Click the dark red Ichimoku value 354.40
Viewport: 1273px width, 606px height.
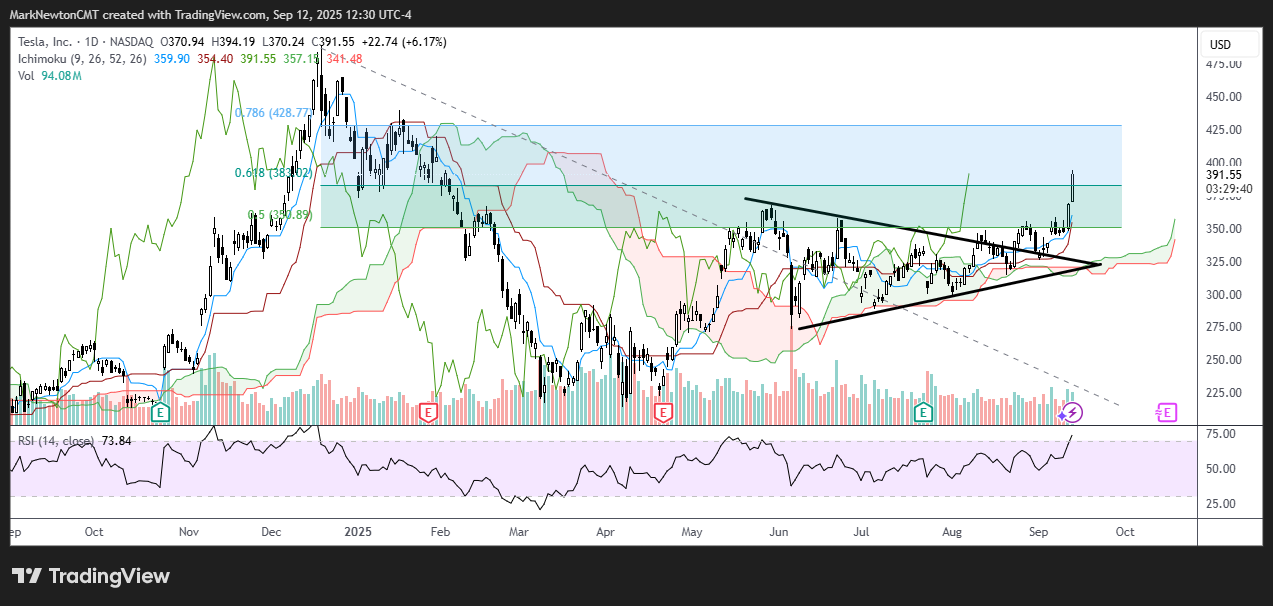pos(213,59)
